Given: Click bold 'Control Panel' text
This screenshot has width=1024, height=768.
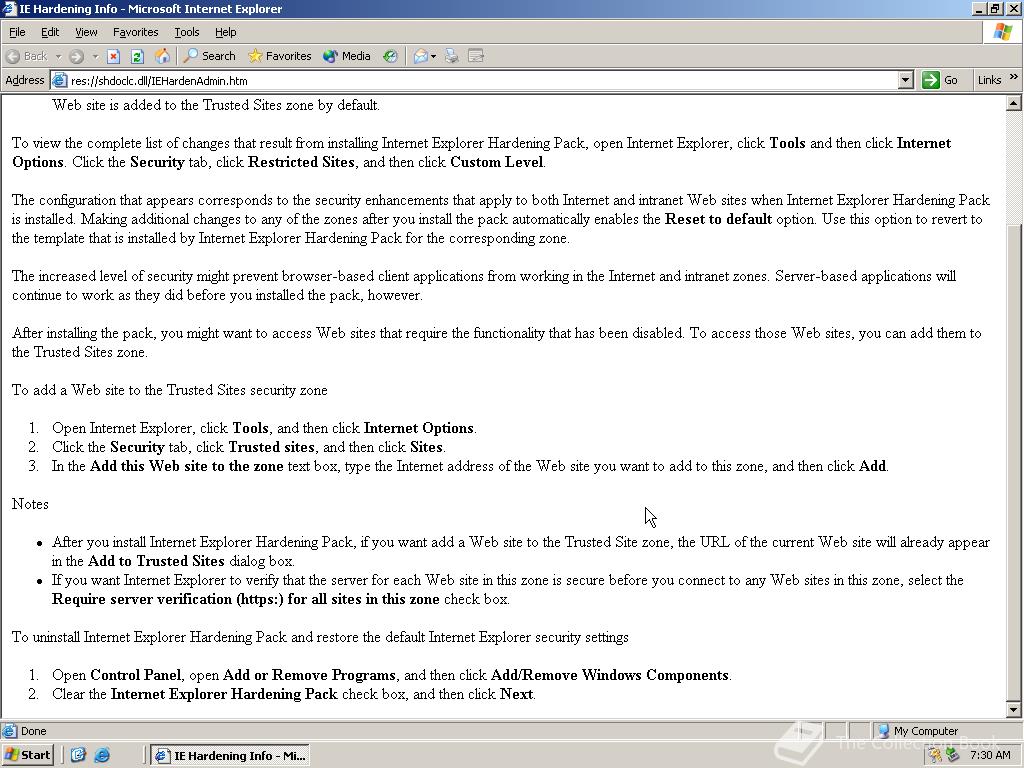Looking at the screenshot, I should click(135, 675).
